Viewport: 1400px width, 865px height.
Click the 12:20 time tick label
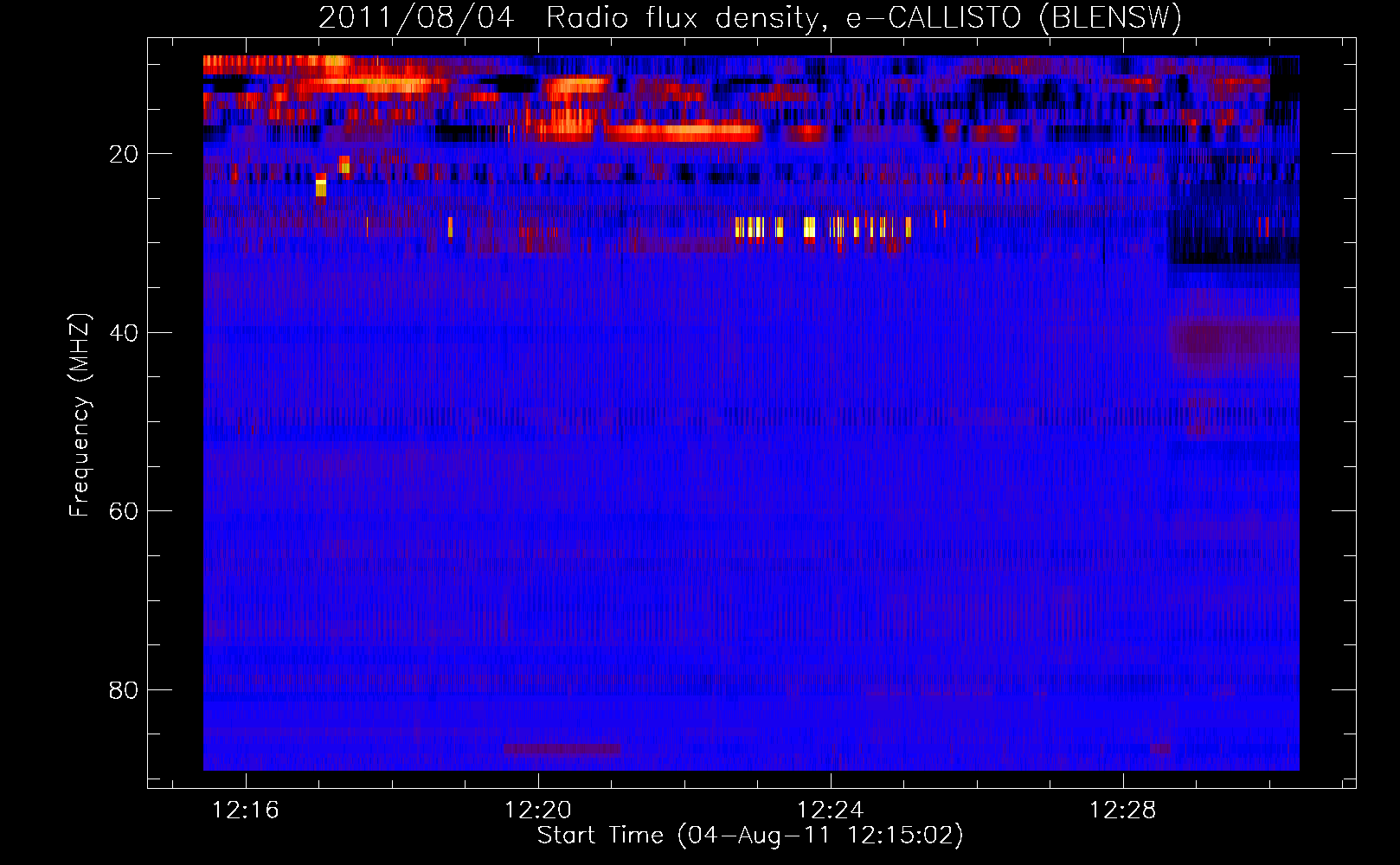pos(538,810)
